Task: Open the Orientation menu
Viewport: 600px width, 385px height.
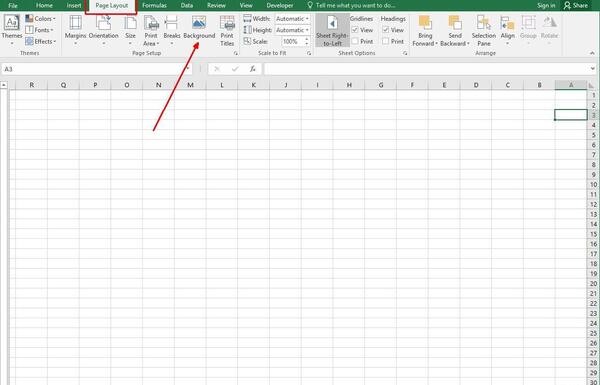Action: click(103, 30)
